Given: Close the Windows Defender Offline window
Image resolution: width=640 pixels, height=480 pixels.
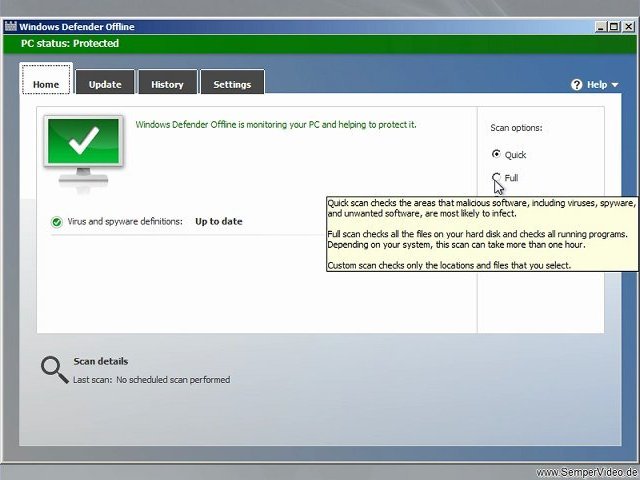Looking at the screenshot, I should 629,27.
